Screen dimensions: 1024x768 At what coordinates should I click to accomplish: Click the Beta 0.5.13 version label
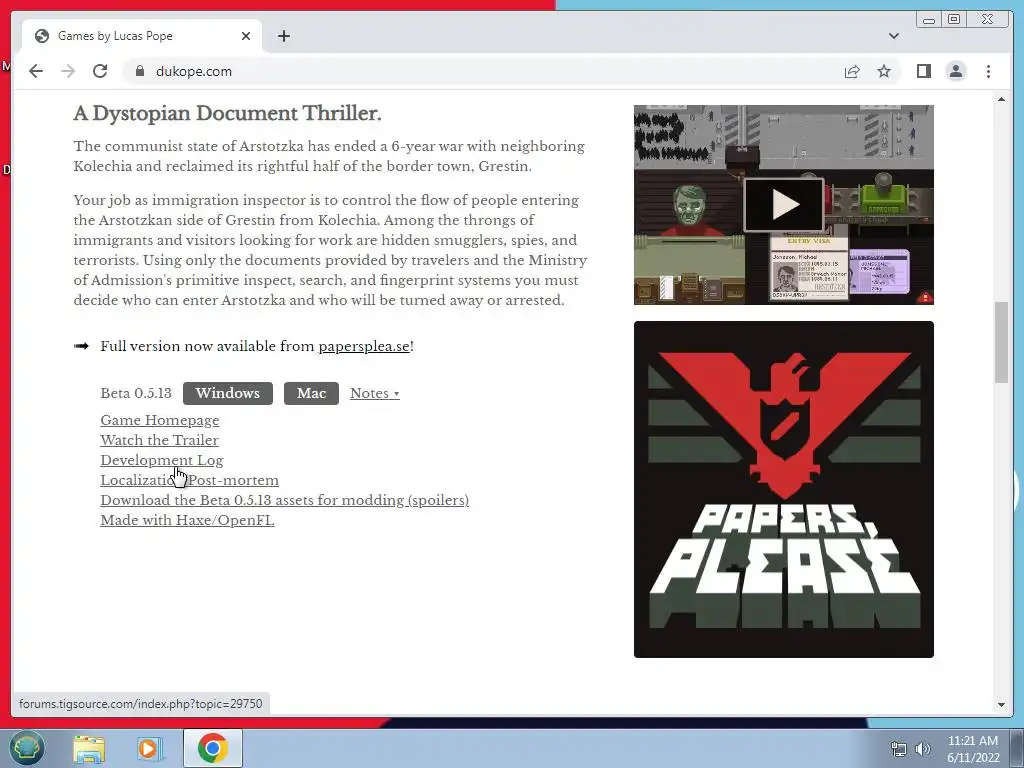tap(136, 393)
